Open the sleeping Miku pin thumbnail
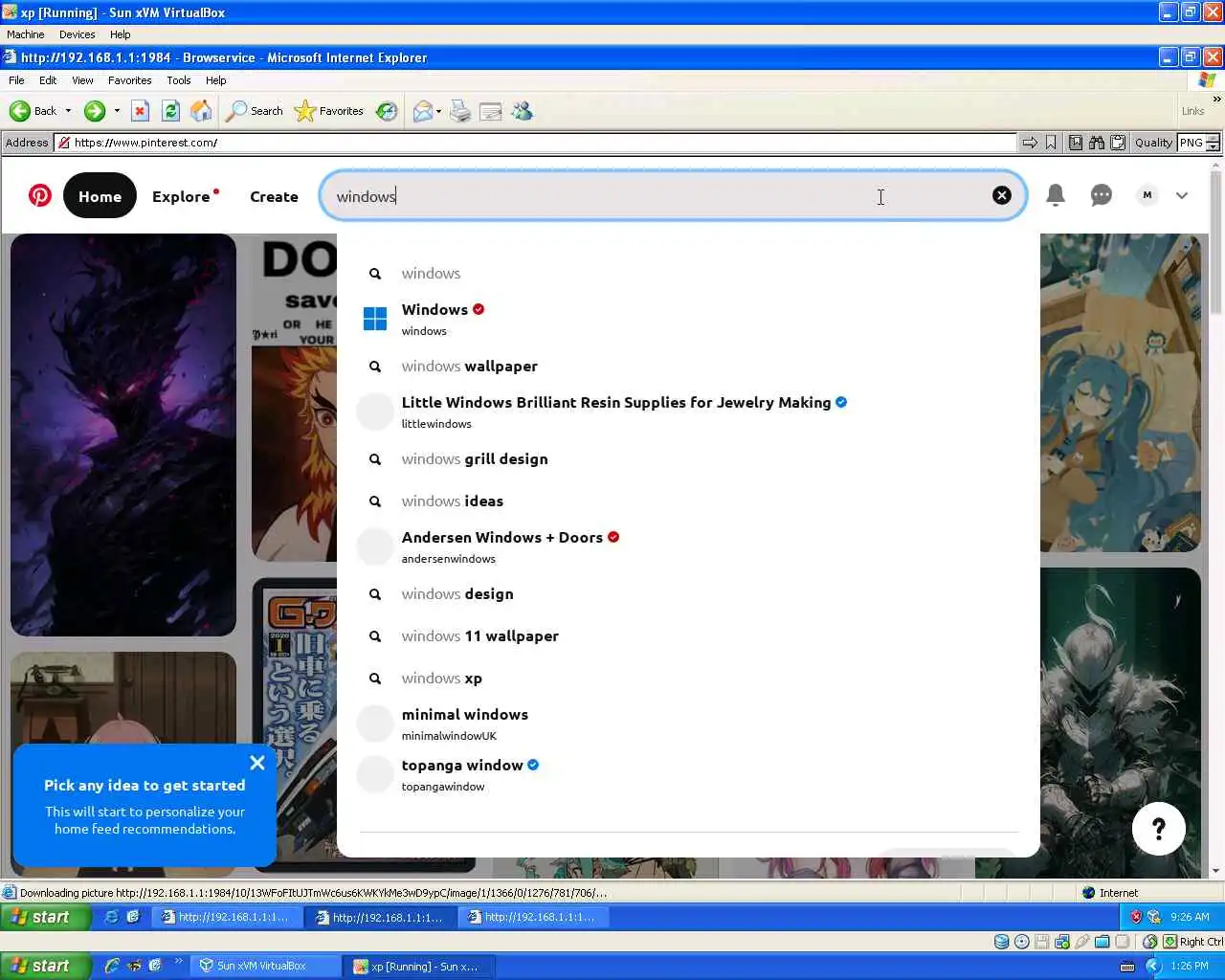This screenshot has width=1225, height=980. point(1121,392)
